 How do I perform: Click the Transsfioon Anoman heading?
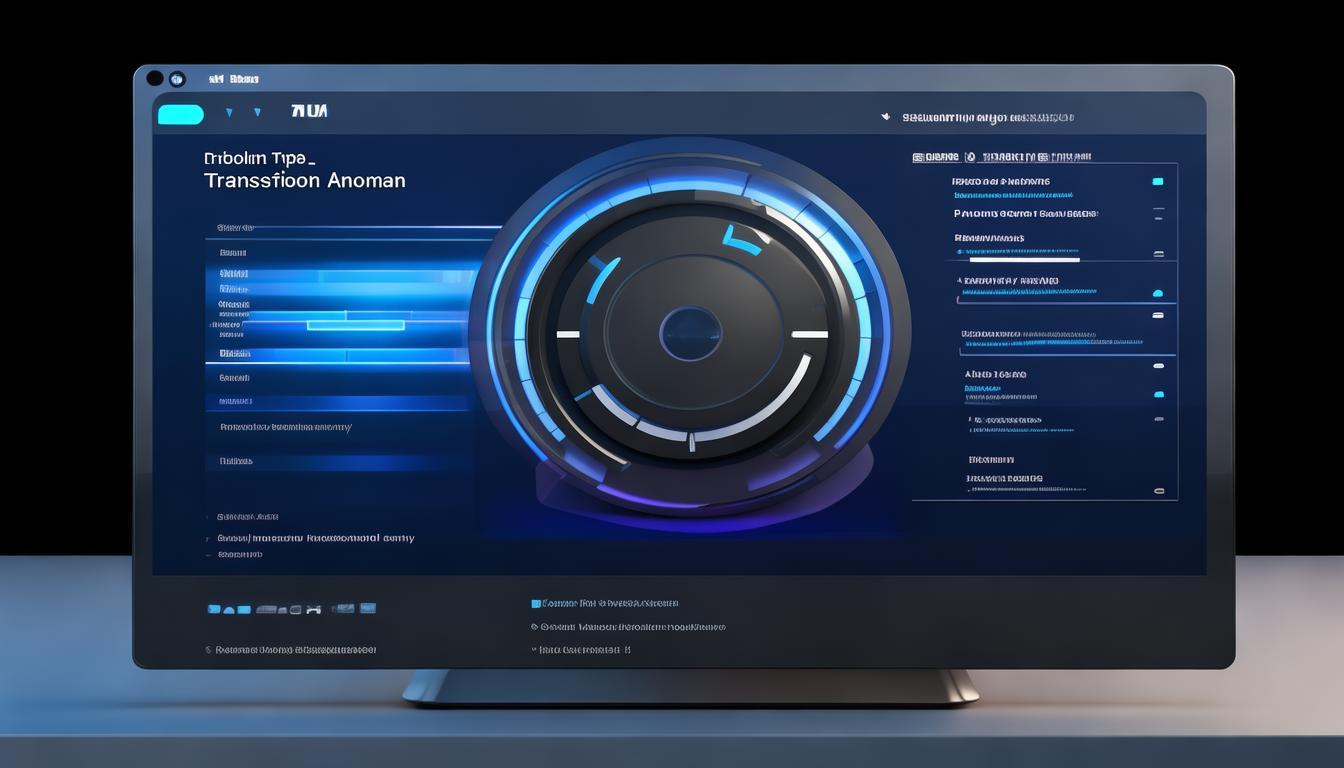click(304, 181)
